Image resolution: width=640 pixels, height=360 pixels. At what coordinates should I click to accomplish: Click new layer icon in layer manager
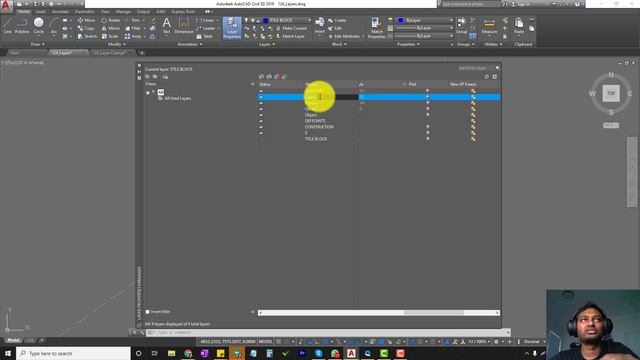tap(261, 76)
